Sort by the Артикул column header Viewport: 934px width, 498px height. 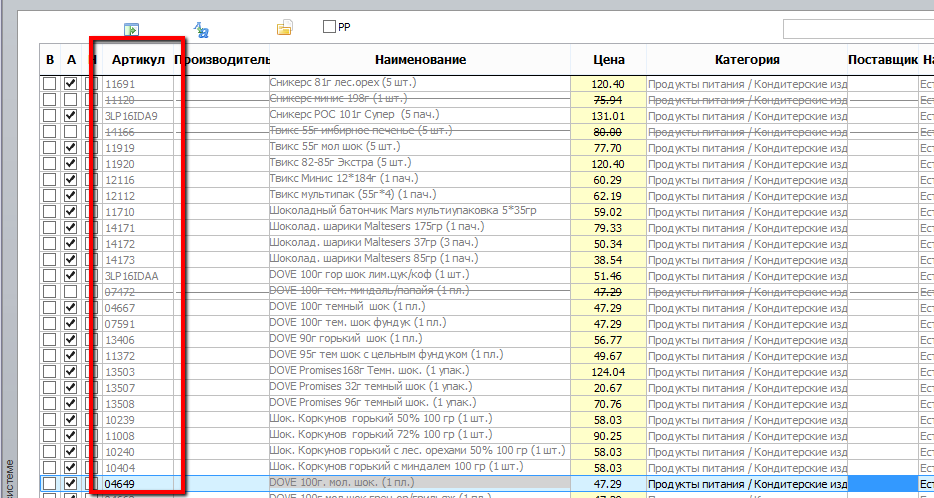click(138, 60)
